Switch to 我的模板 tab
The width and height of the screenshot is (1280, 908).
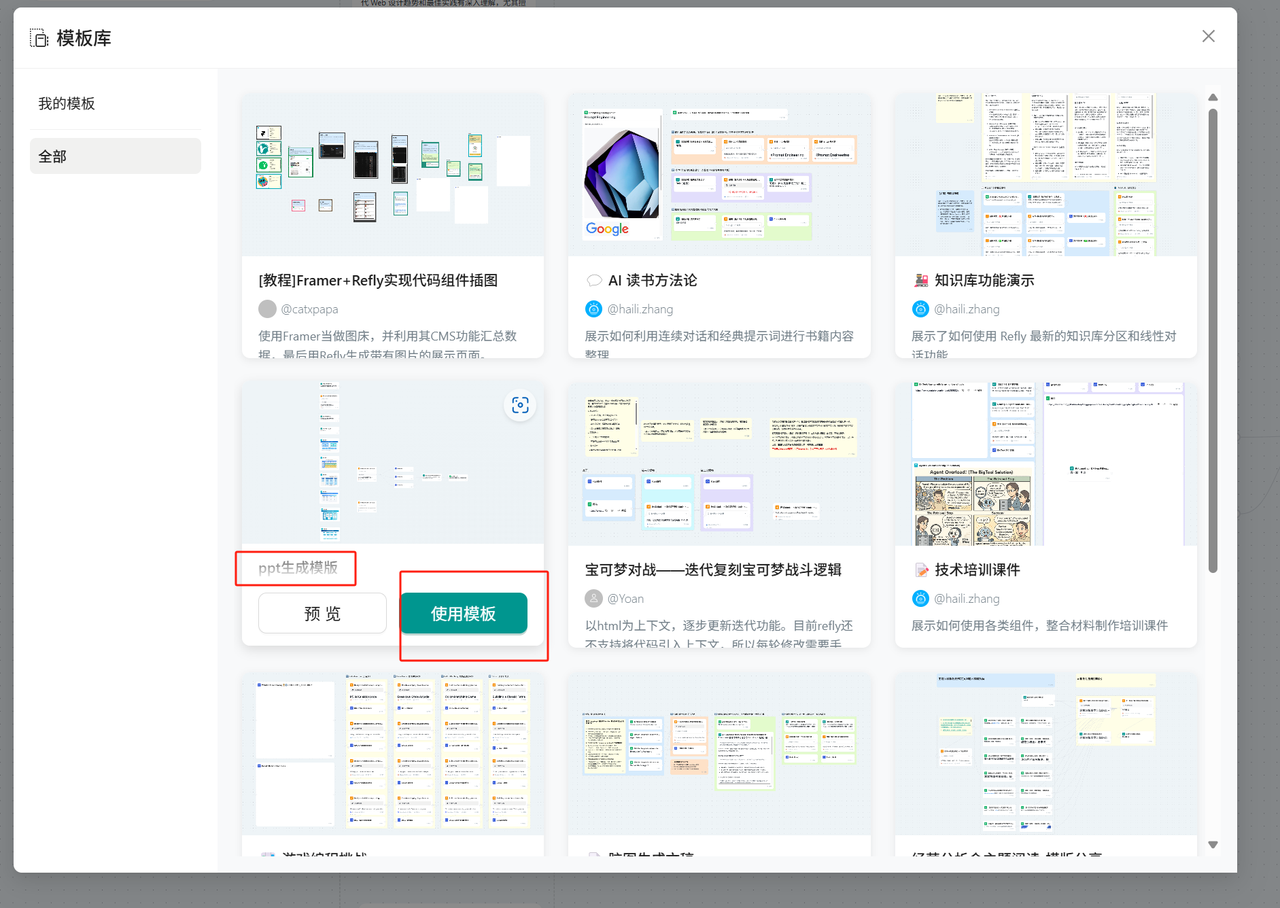click(67, 104)
